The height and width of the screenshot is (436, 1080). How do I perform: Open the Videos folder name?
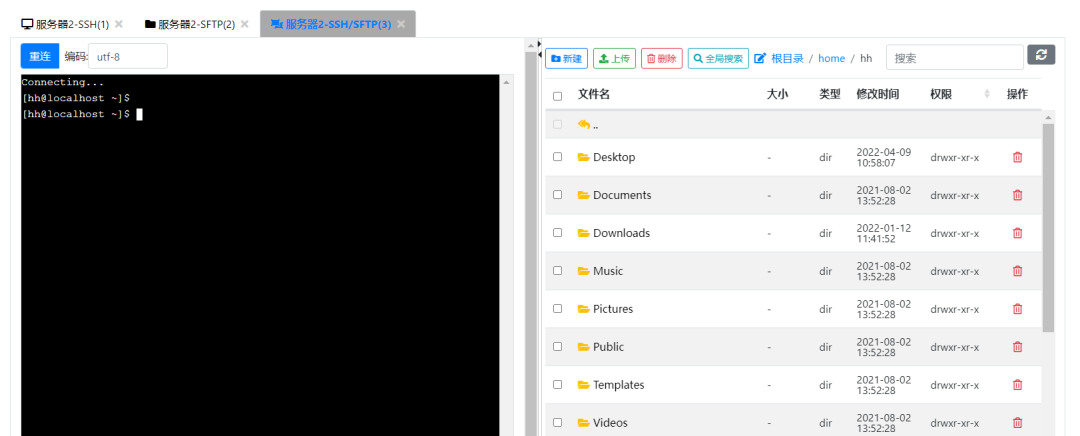tap(610, 422)
